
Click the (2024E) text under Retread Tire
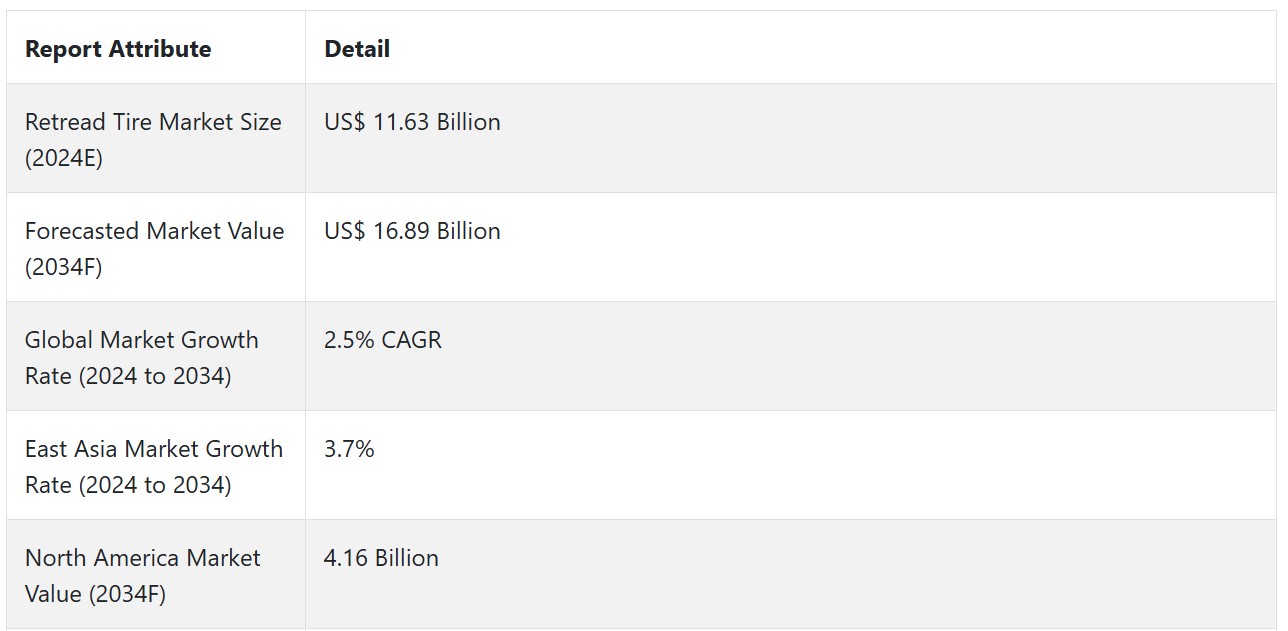pyautogui.click(x=64, y=158)
